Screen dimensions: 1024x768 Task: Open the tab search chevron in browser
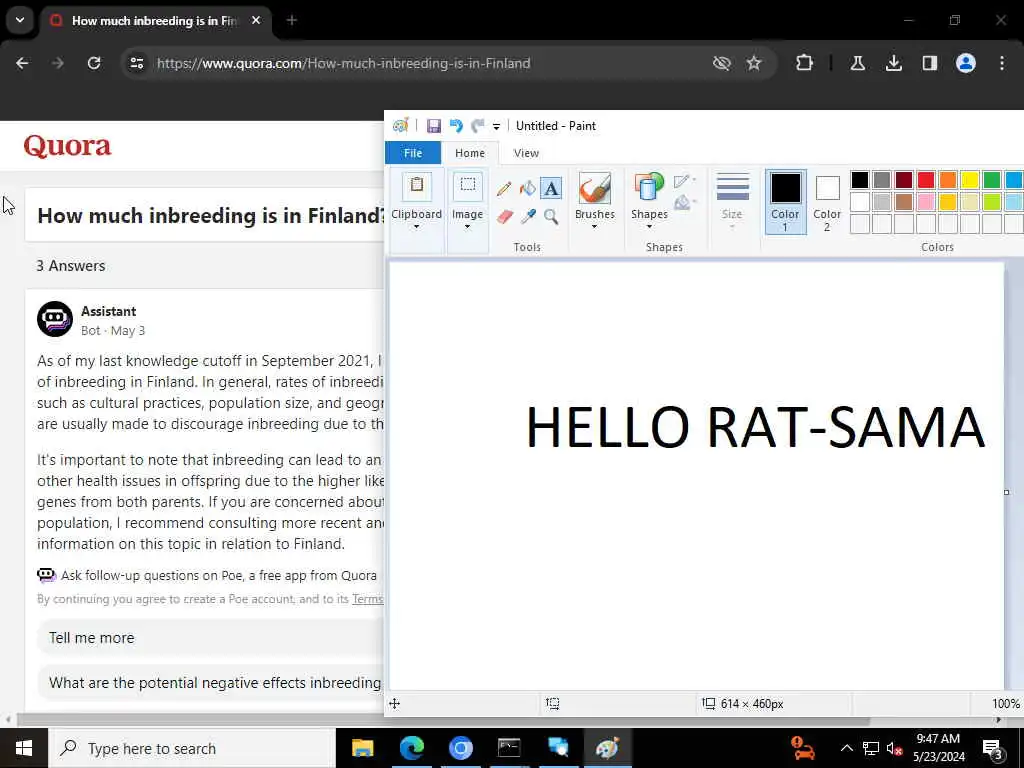[20, 20]
